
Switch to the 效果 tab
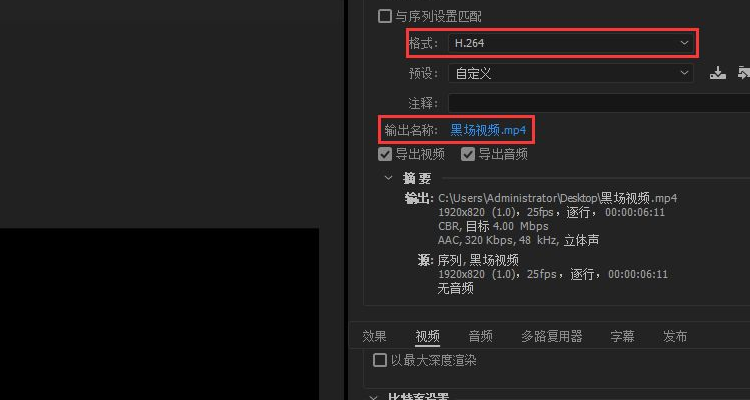pos(374,336)
